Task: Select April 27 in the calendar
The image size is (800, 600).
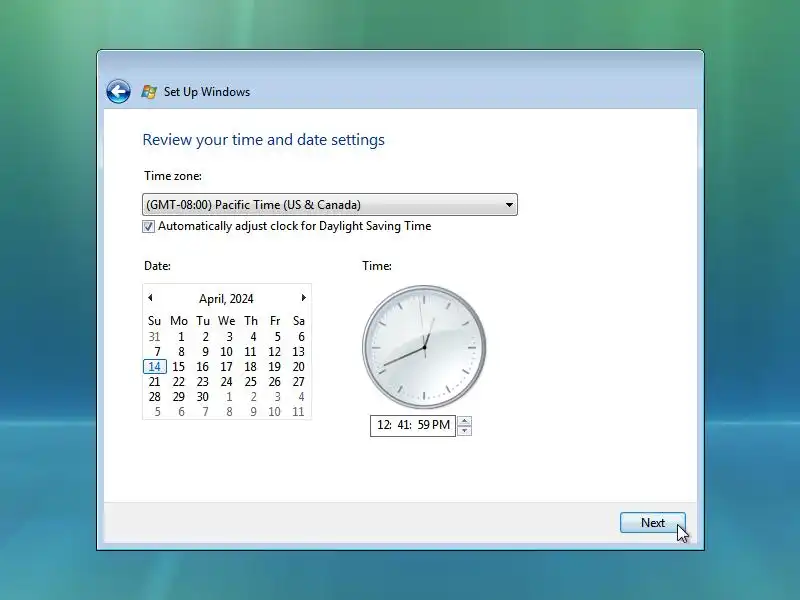Action: point(298,382)
